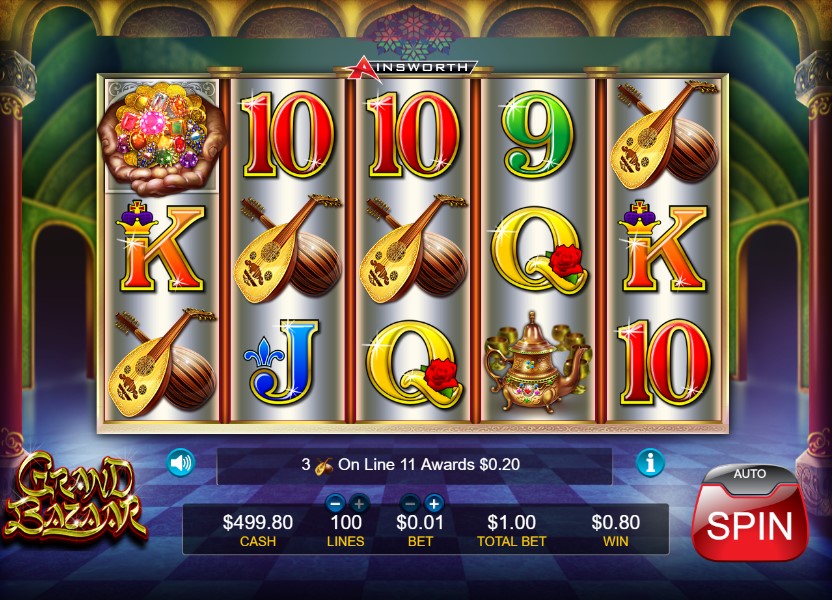Click the Ainsworth logo banner
Image resolution: width=832 pixels, height=600 pixels.
pos(411,68)
